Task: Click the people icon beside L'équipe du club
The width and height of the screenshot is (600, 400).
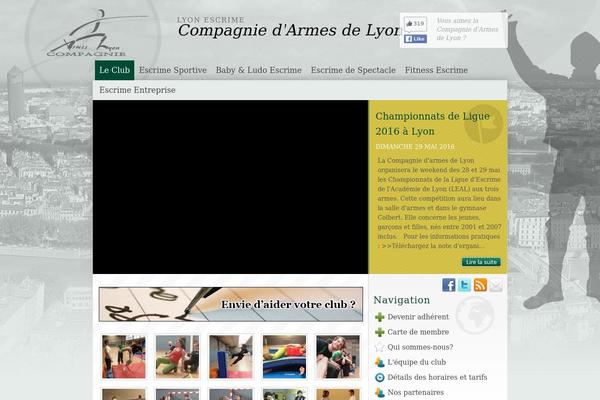Action: pyautogui.click(x=380, y=362)
